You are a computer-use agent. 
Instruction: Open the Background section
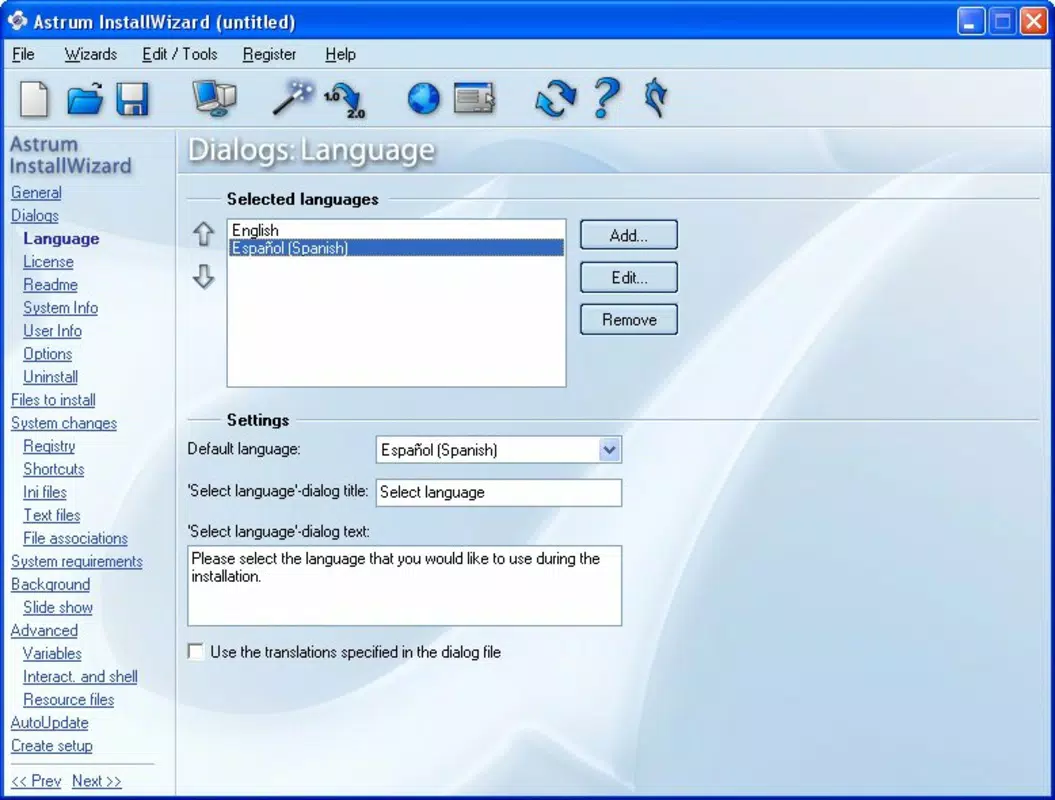click(x=50, y=584)
